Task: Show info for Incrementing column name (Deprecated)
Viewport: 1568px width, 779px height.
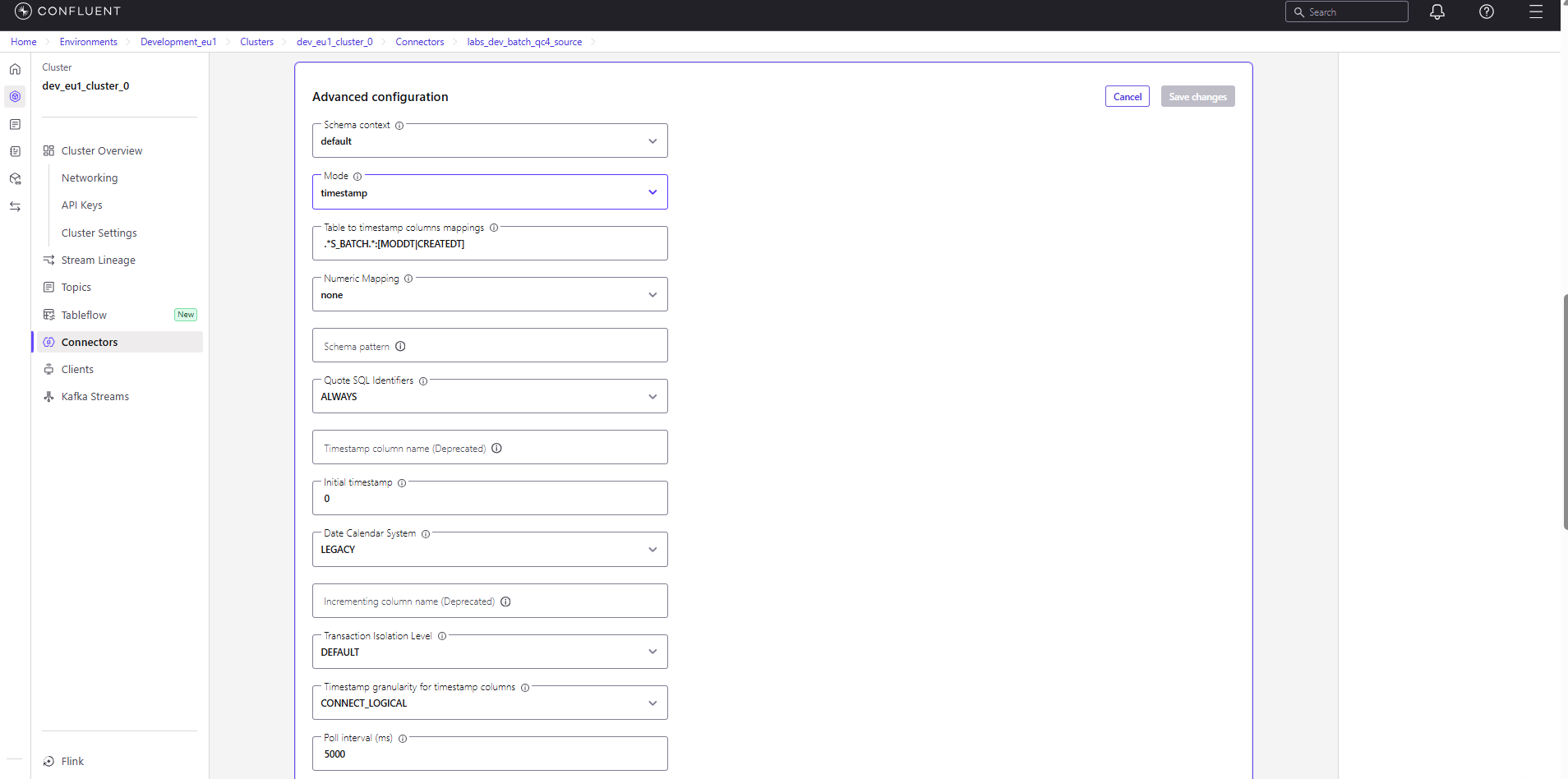Action: (x=505, y=602)
